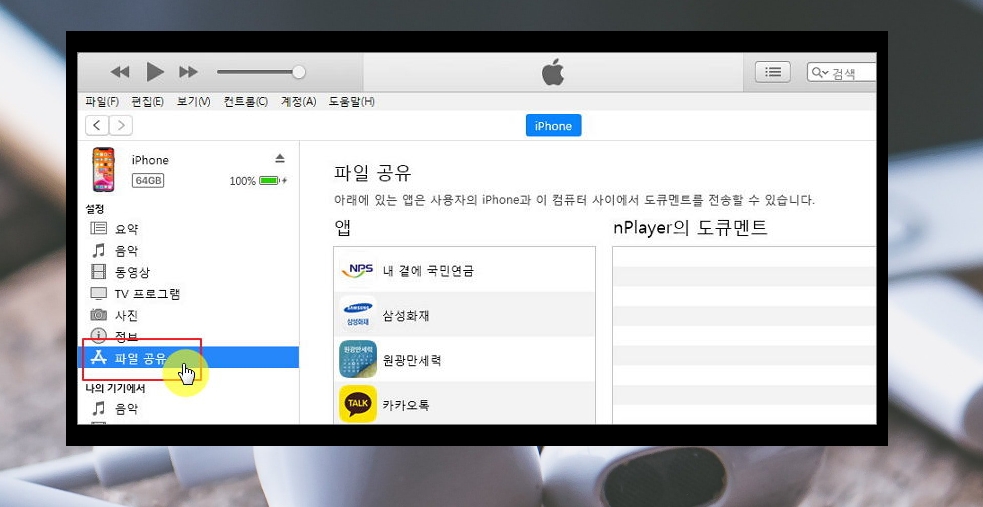Start playback with the play button
Image resolution: width=983 pixels, height=507 pixels.
point(154,72)
